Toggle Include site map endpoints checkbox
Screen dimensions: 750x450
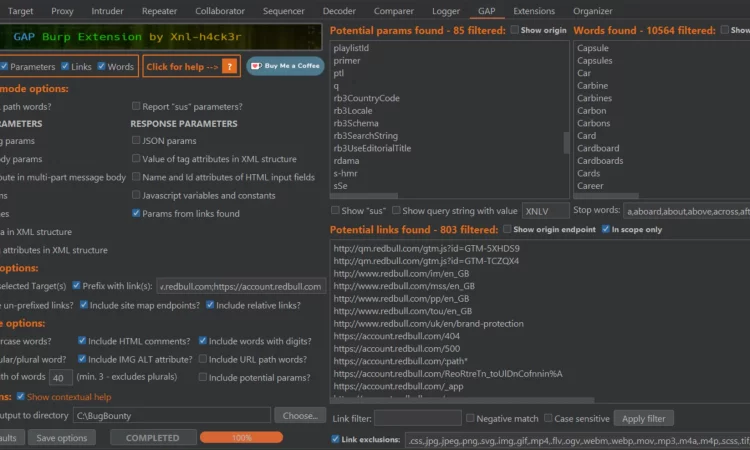click(x=84, y=305)
